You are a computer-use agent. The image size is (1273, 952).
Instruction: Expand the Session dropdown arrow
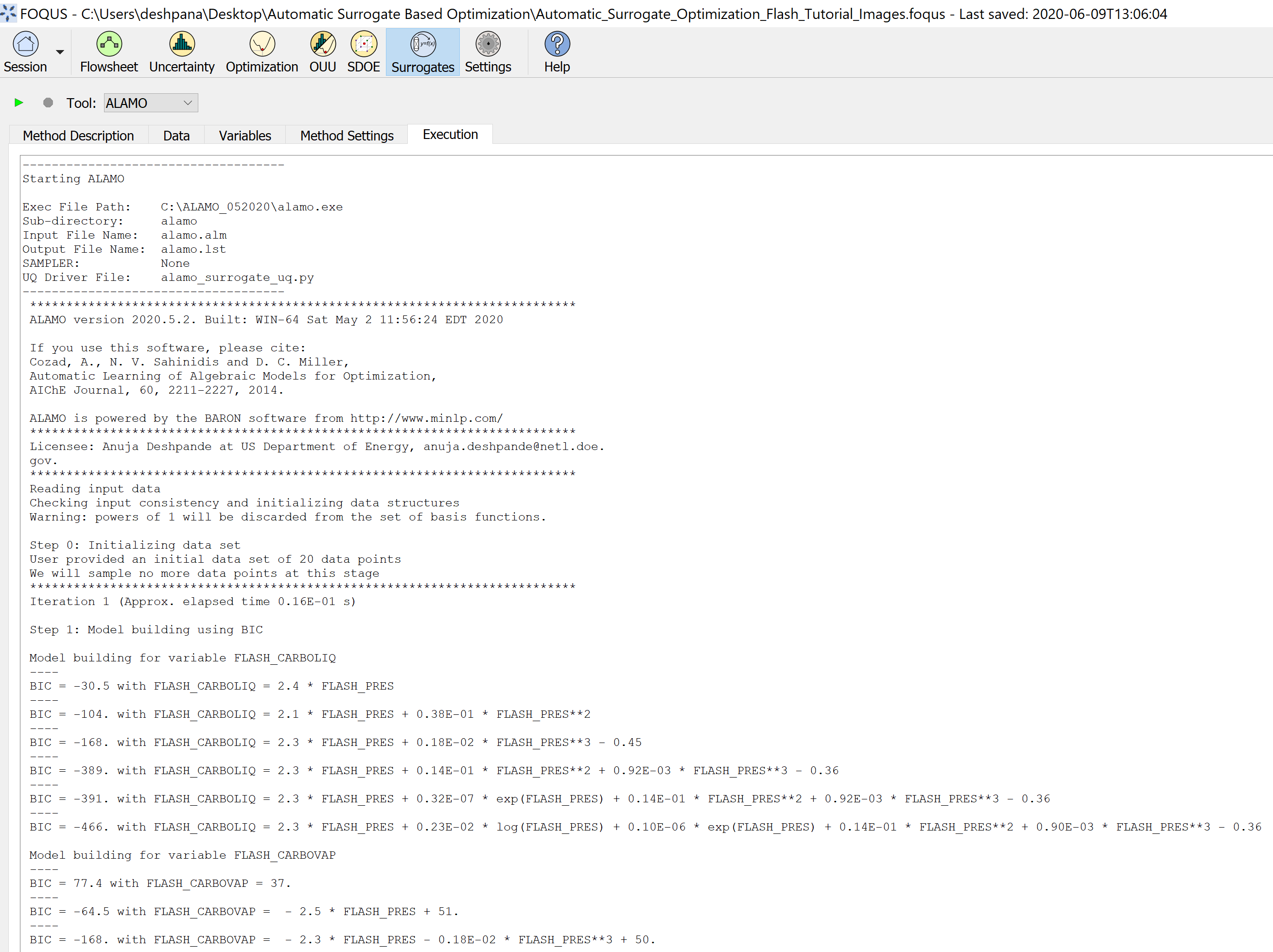coord(60,52)
